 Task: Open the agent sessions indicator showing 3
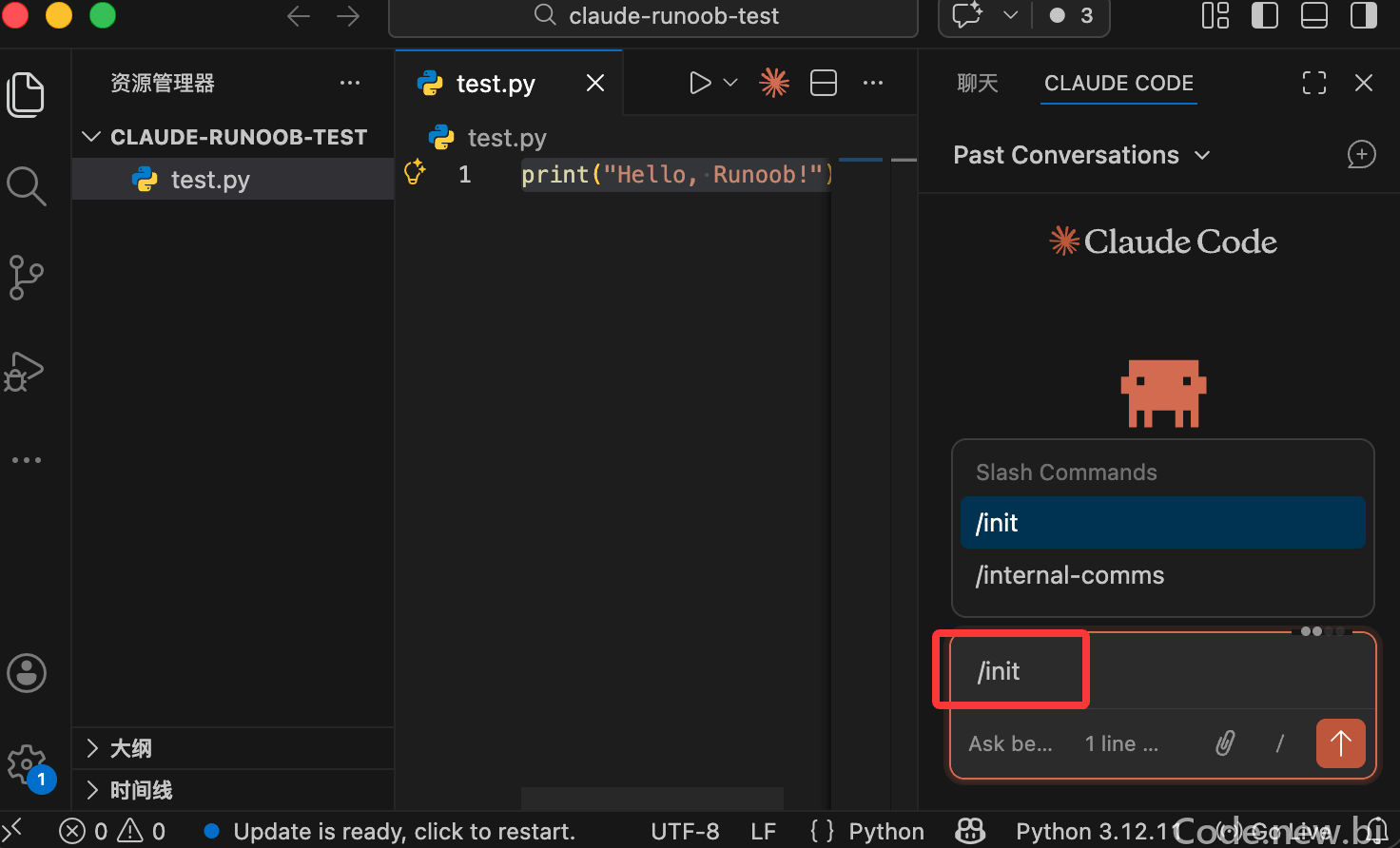1073,16
